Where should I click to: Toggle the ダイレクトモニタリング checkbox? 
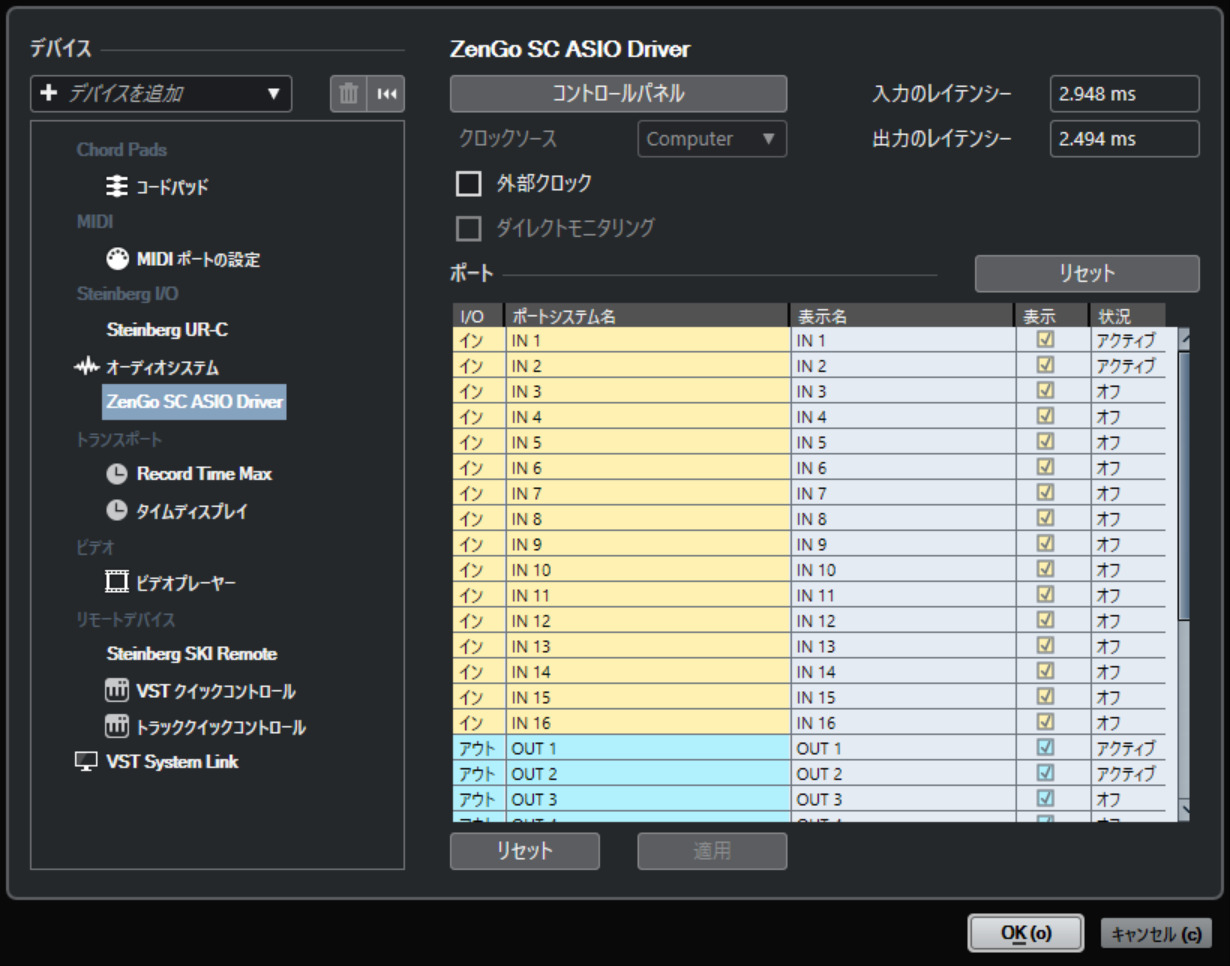click(468, 229)
